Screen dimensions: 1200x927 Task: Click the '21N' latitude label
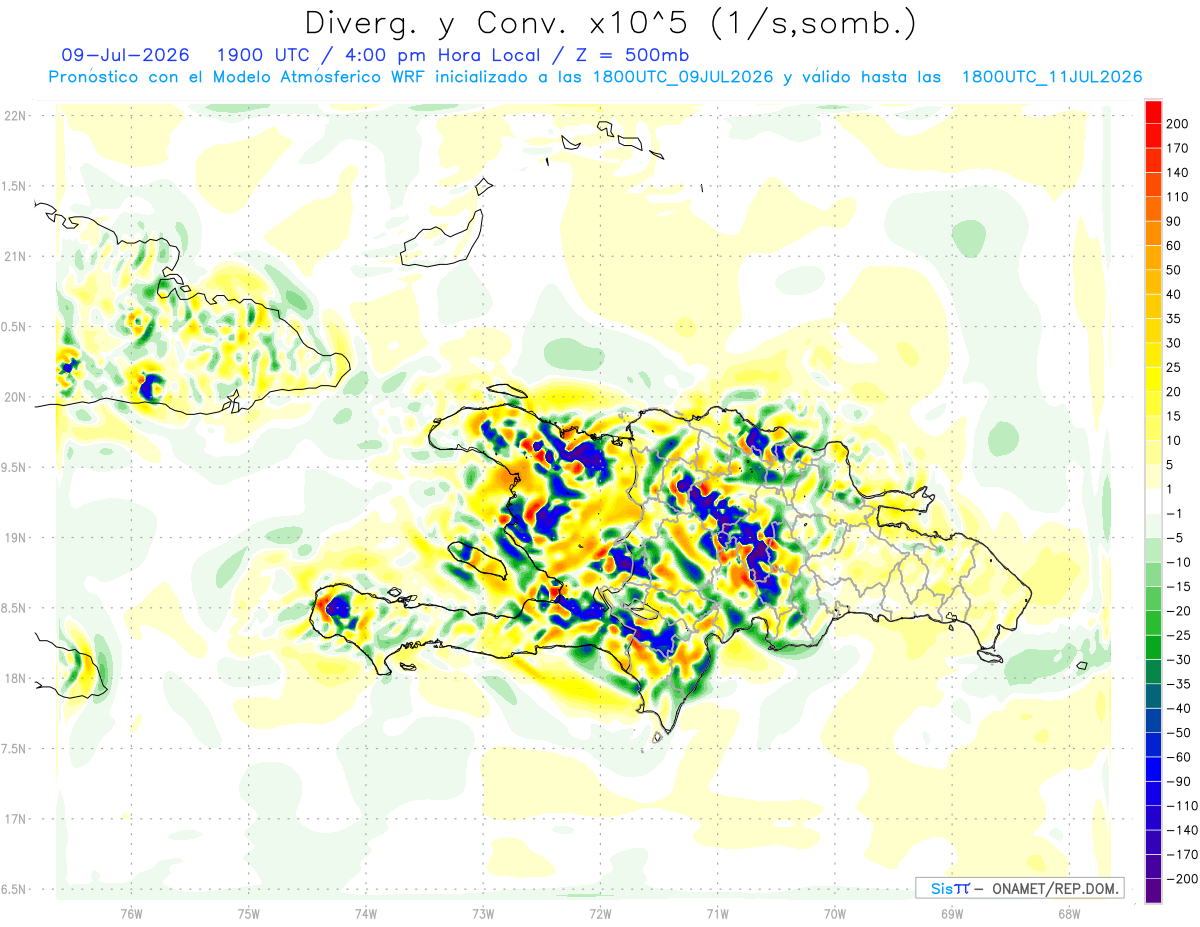point(16,257)
